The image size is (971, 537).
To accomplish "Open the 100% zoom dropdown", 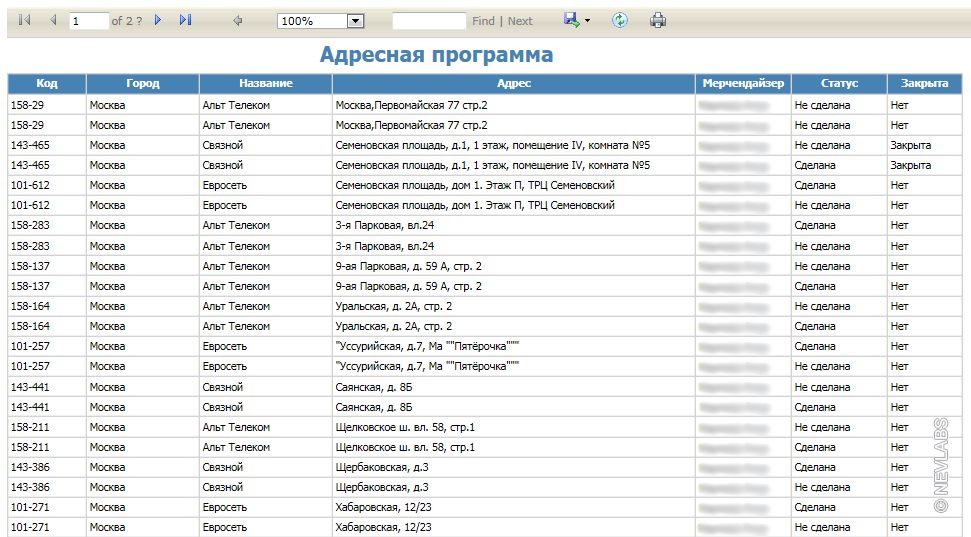I will [x=354, y=21].
